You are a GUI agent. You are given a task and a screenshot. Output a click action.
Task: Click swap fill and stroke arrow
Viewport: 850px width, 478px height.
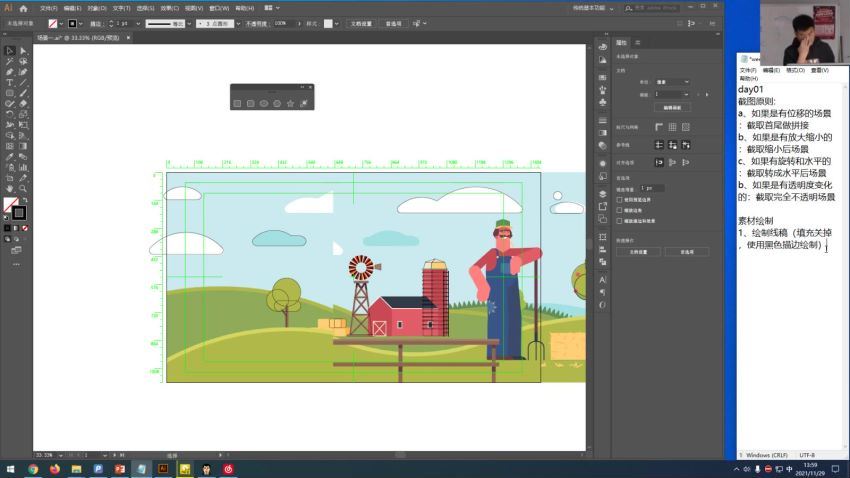[x=25, y=200]
